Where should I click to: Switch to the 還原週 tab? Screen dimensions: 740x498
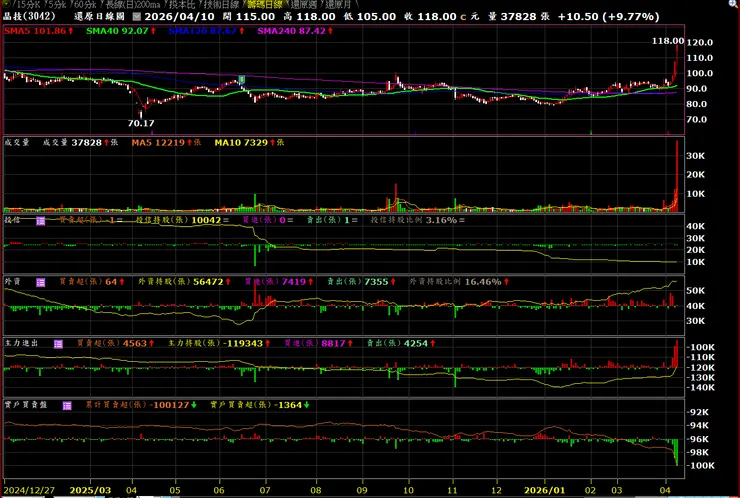[303, 5]
